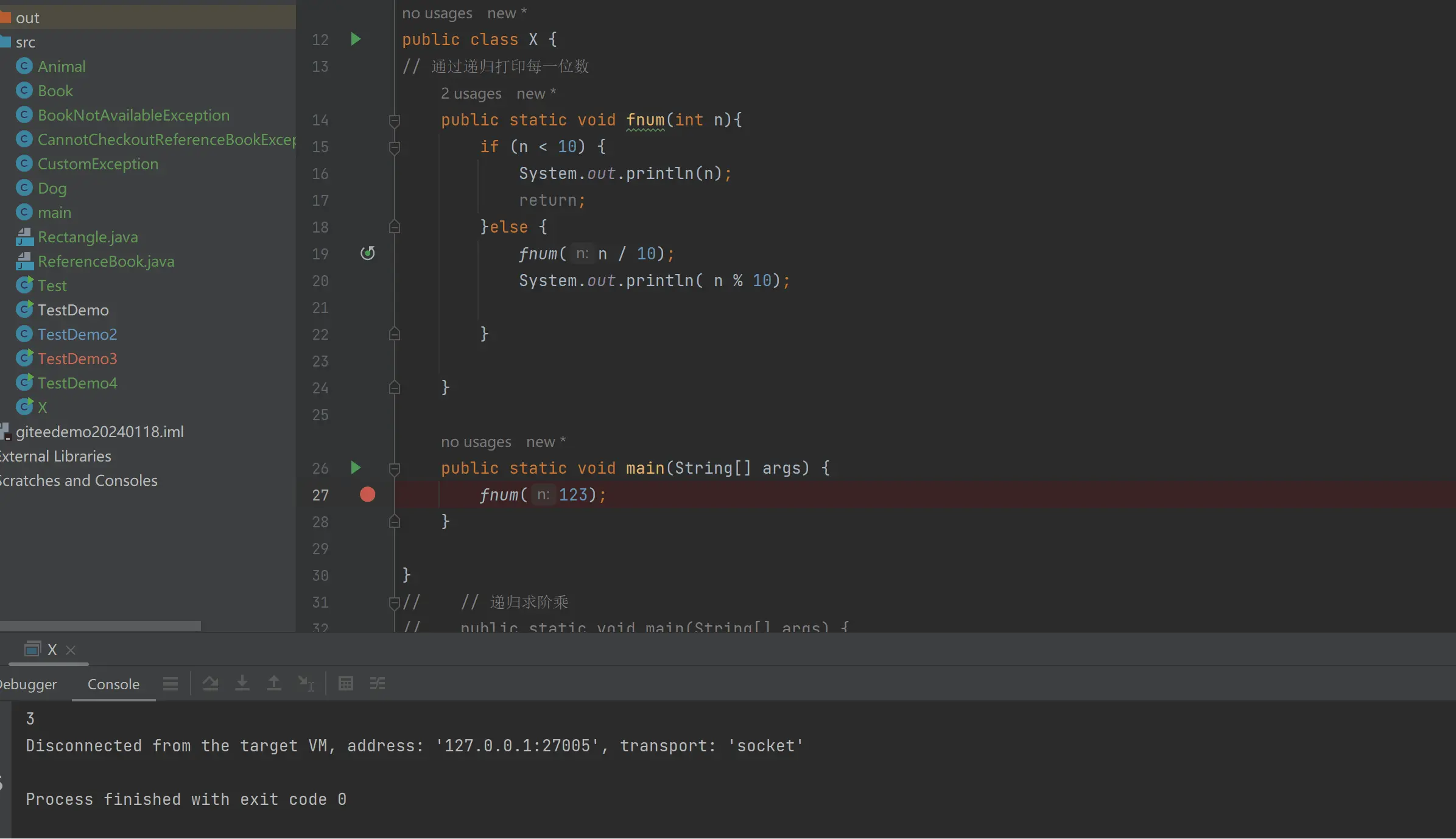Click the 'n:' parameter hint on line 19
Image resolution: width=1456 pixels, height=839 pixels.
(583, 253)
